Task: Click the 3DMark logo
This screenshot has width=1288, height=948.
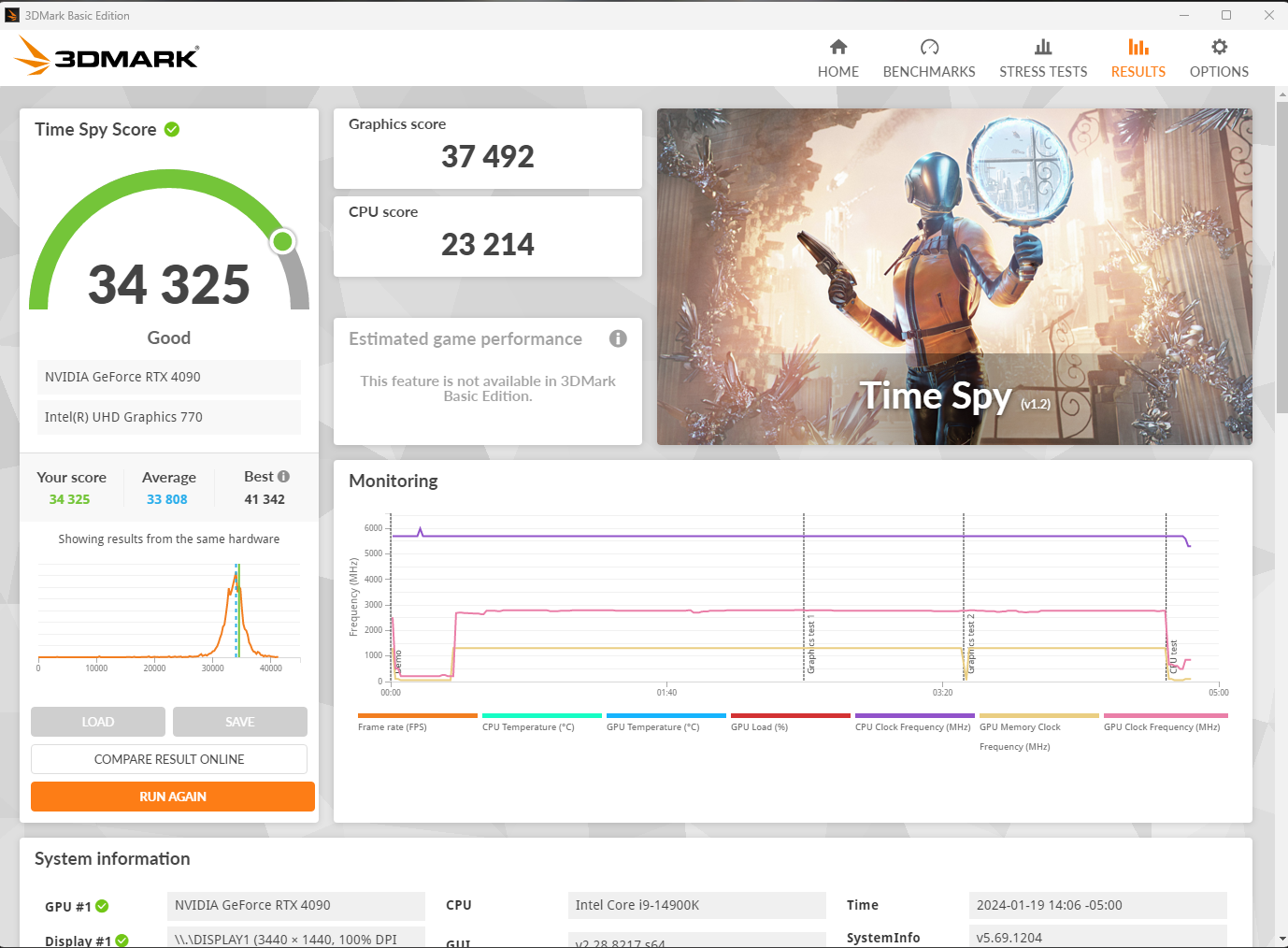Action: pos(107,57)
